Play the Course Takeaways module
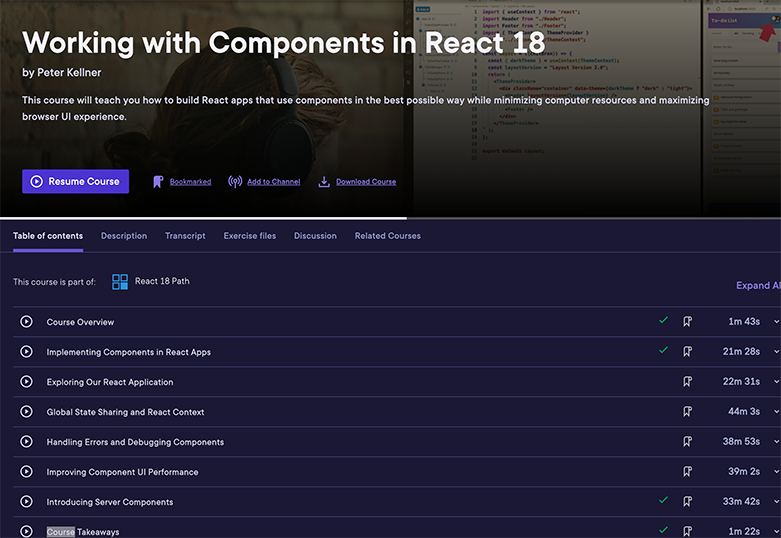The height and width of the screenshot is (538, 781). point(26,531)
